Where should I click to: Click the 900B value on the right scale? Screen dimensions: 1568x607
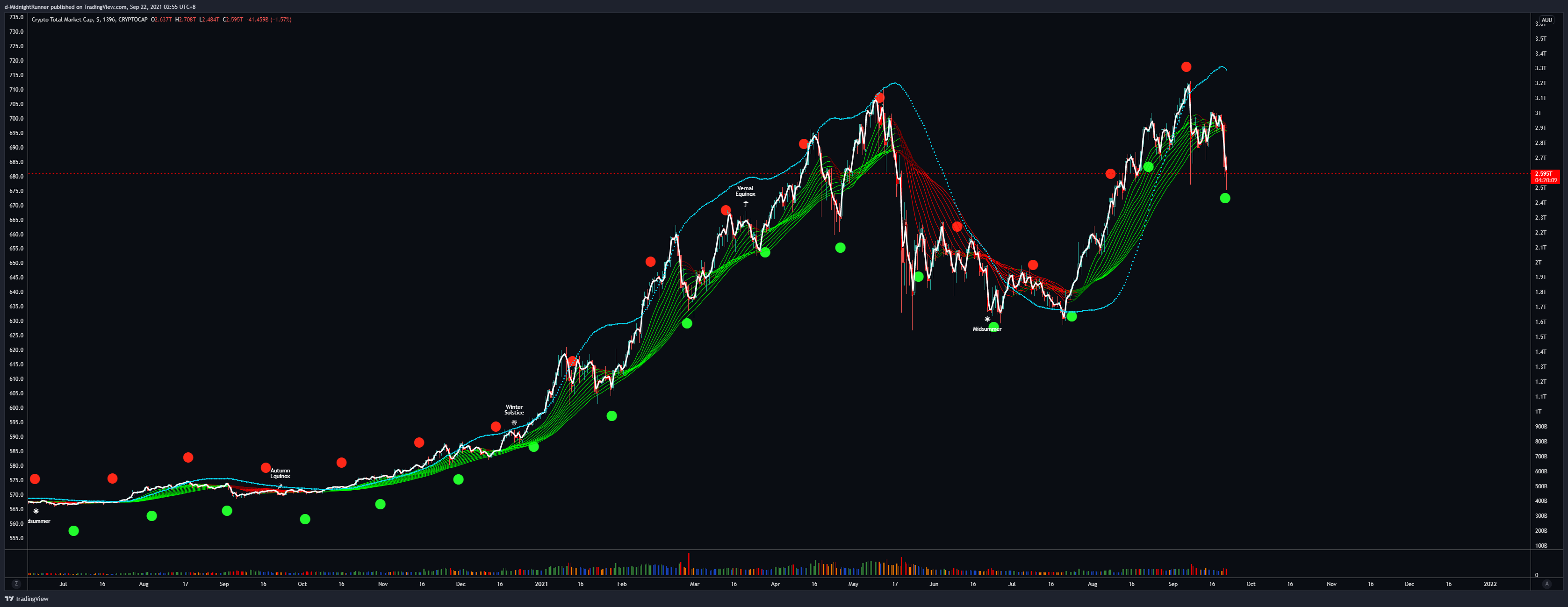[1541, 427]
